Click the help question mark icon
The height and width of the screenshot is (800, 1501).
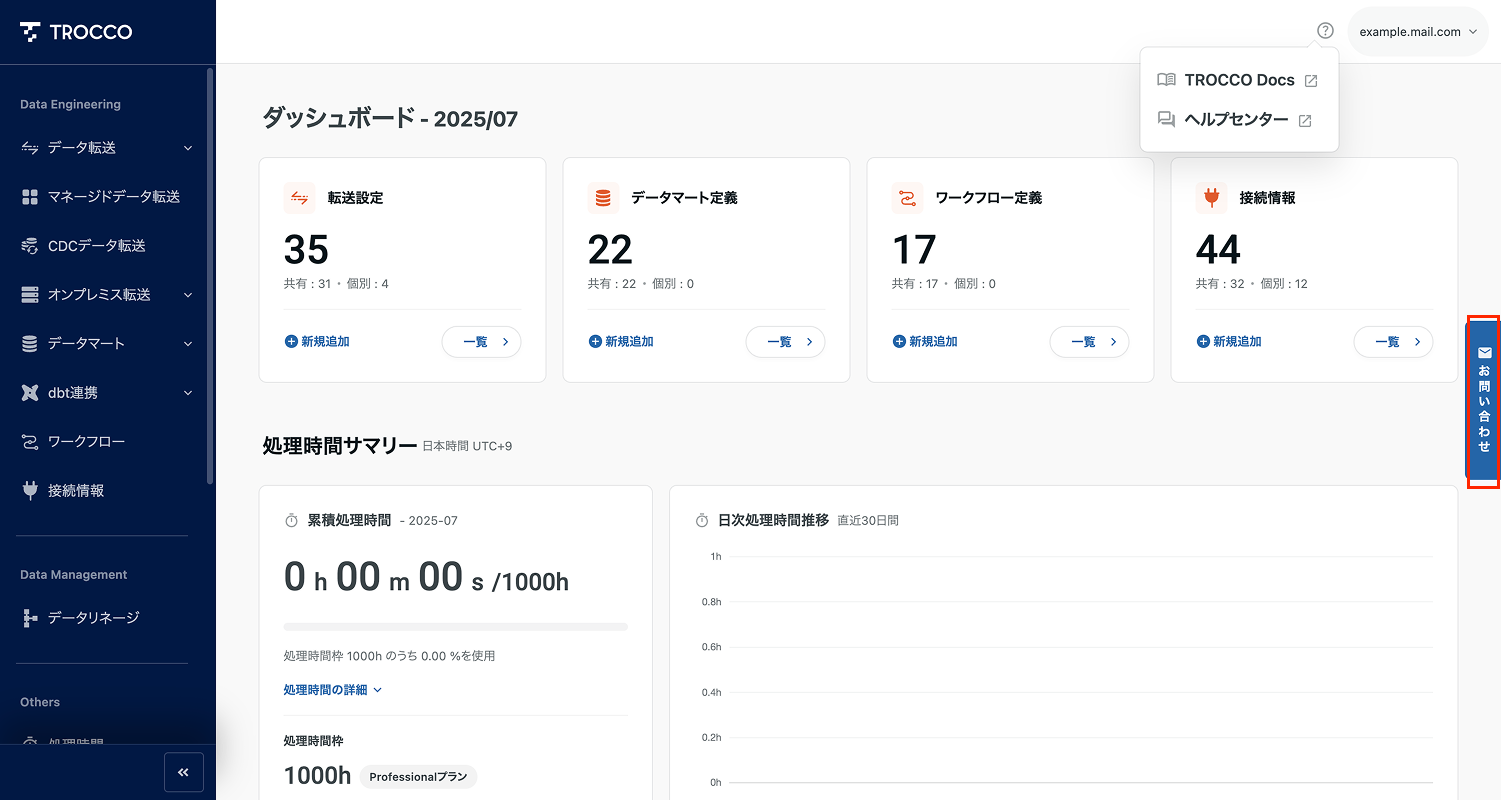click(1325, 31)
